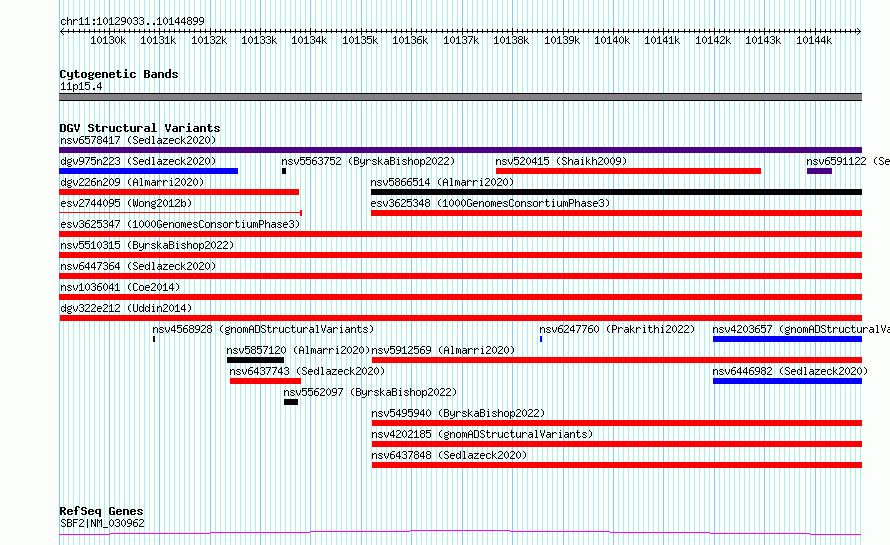Click nsv520415 (Shaikh2009) variant label
The image size is (890, 545).
tap(561, 161)
